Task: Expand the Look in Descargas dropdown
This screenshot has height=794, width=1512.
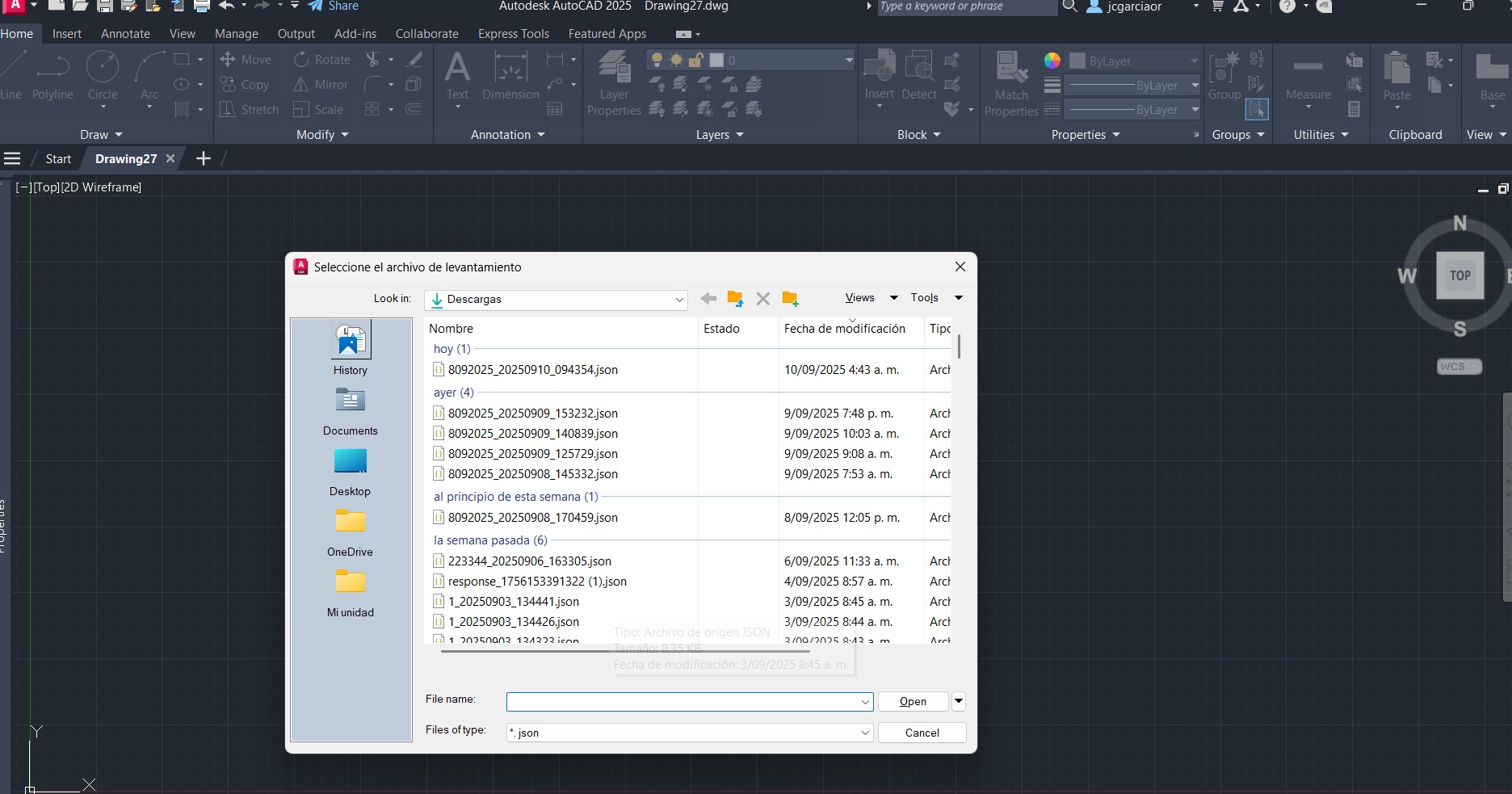Action: pyautogui.click(x=678, y=300)
